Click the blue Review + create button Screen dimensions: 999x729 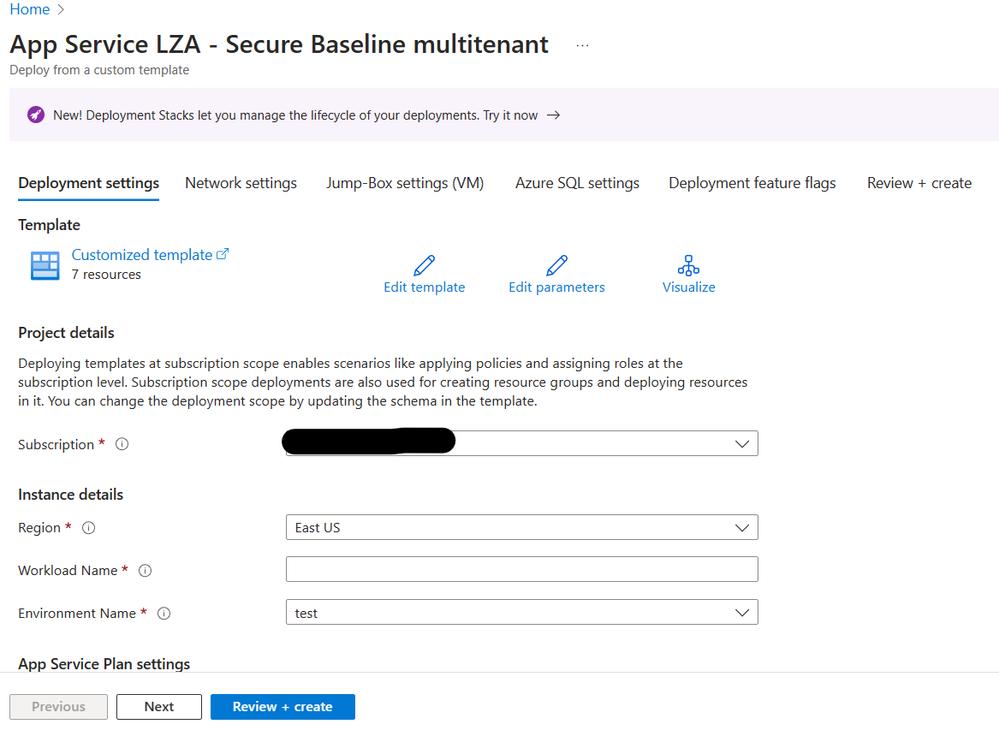point(282,707)
